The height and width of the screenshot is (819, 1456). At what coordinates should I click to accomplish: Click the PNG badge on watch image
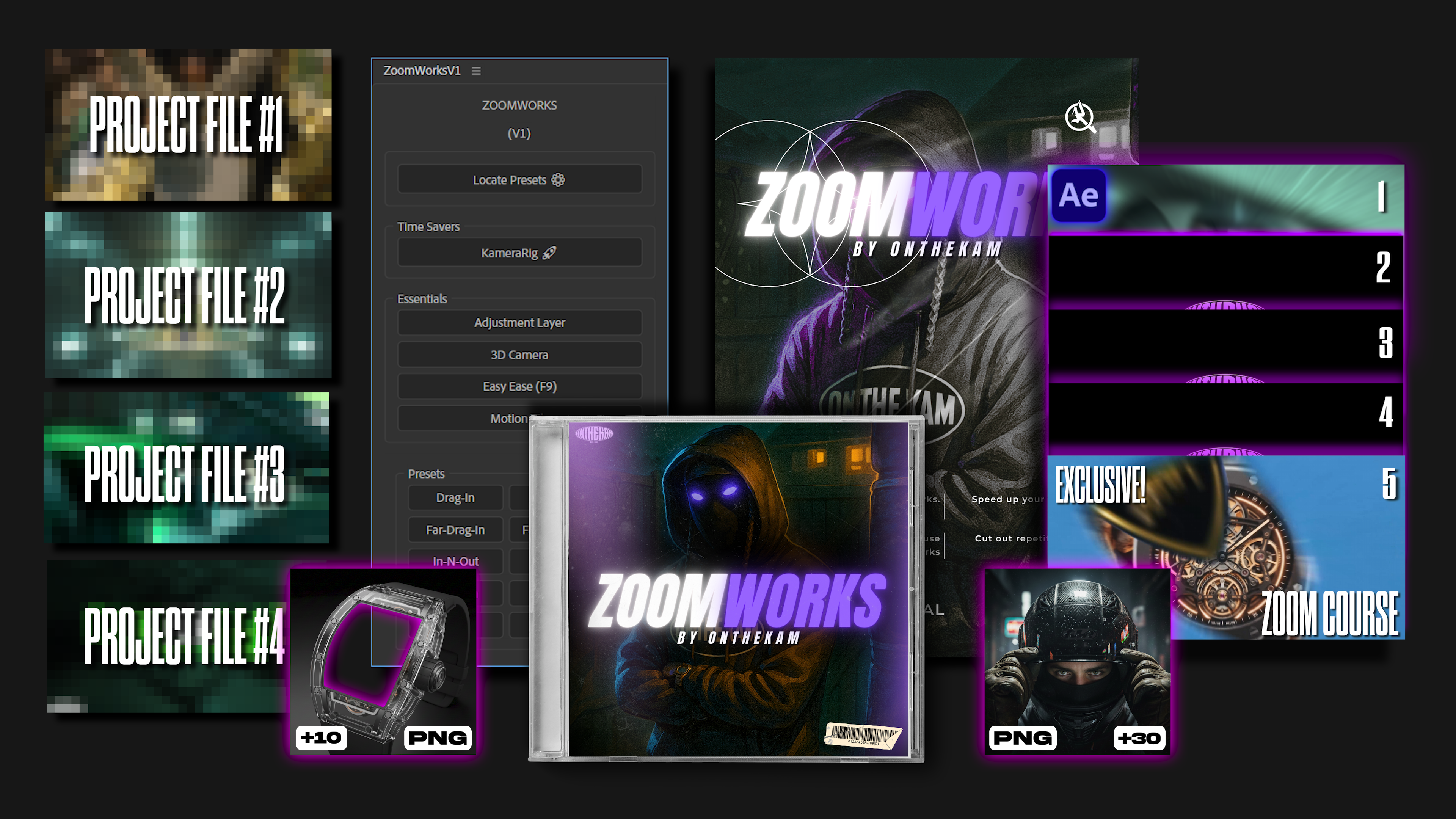(x=438, y=737)
